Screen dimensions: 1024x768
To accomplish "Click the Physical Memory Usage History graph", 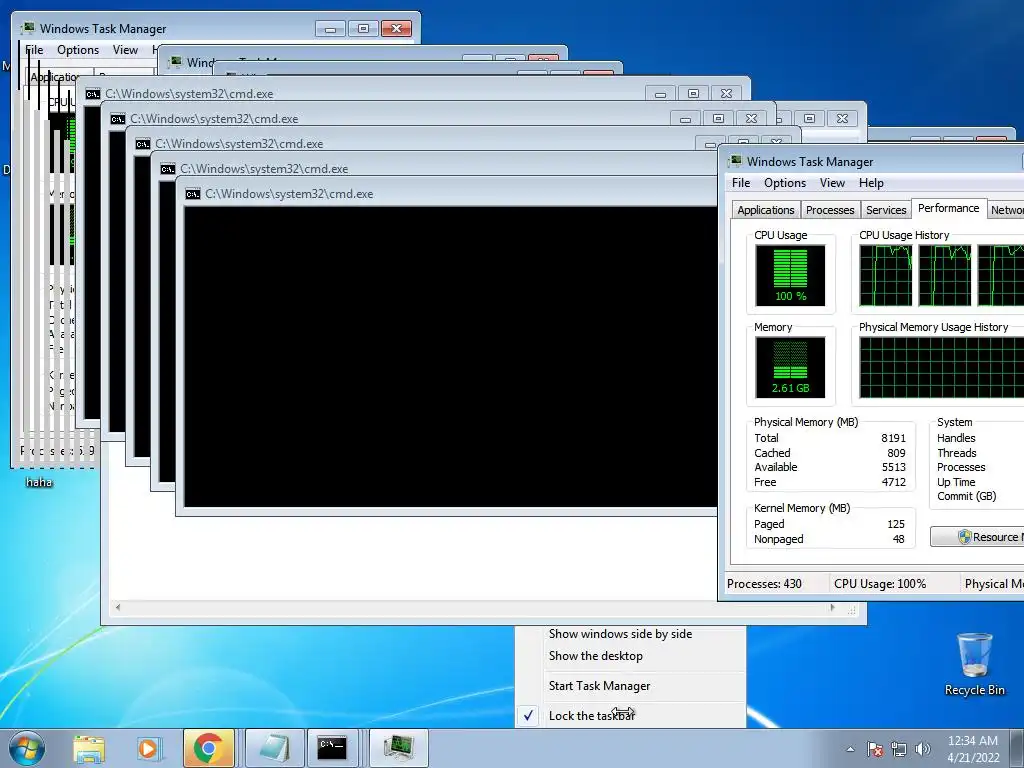I will 941,367.
